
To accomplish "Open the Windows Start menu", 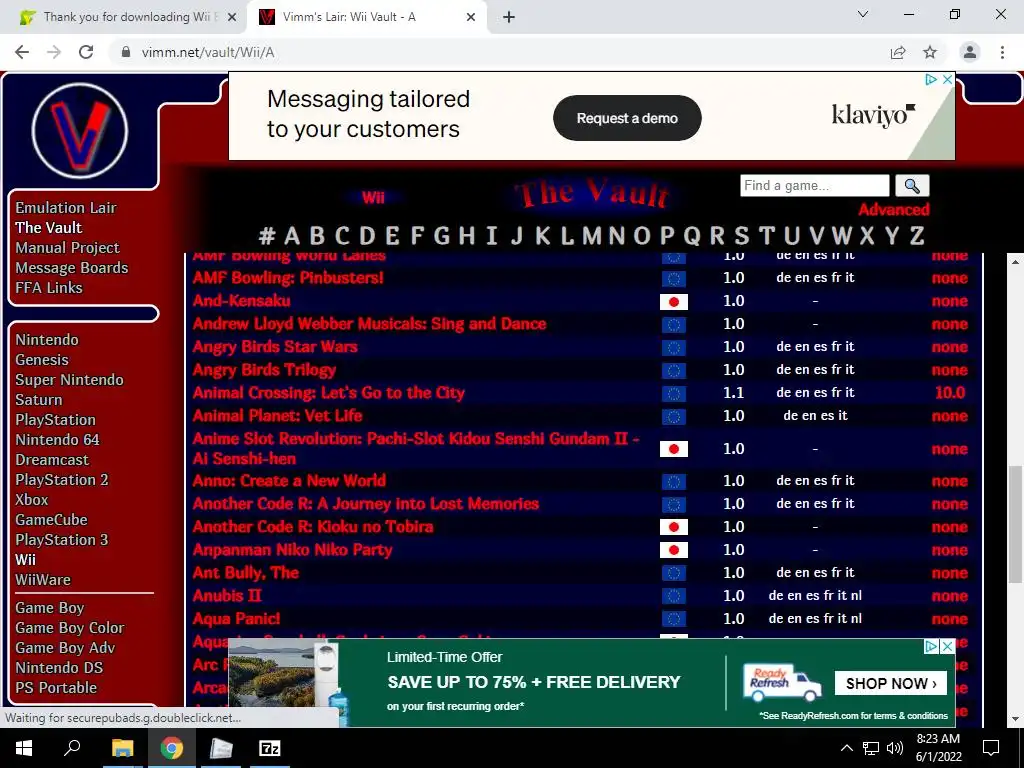I will pos(24,748).
